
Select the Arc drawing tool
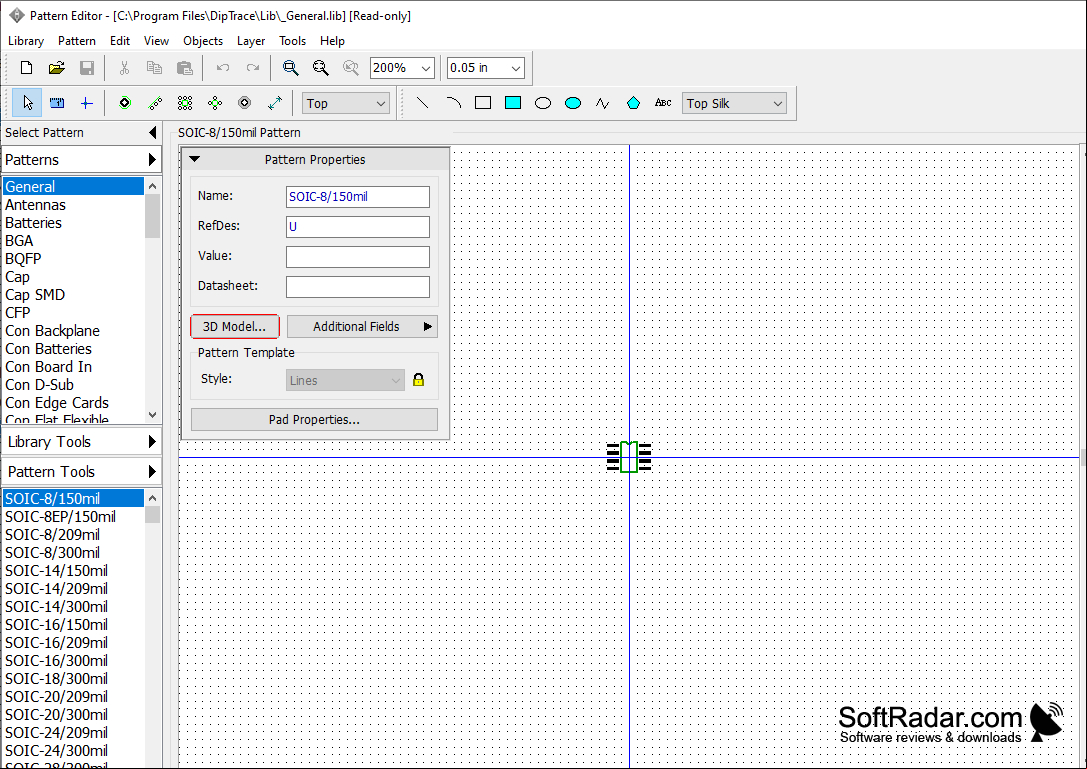coord(453,103)
